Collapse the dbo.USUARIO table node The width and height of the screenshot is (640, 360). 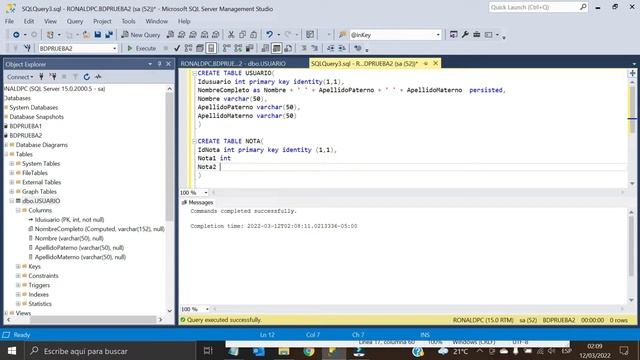tap(12, 201)
